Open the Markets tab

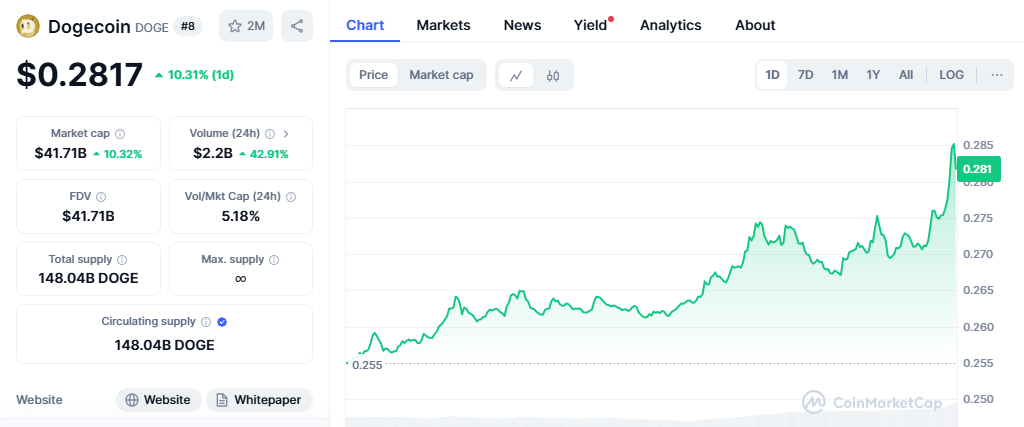[x=443, y=25]
